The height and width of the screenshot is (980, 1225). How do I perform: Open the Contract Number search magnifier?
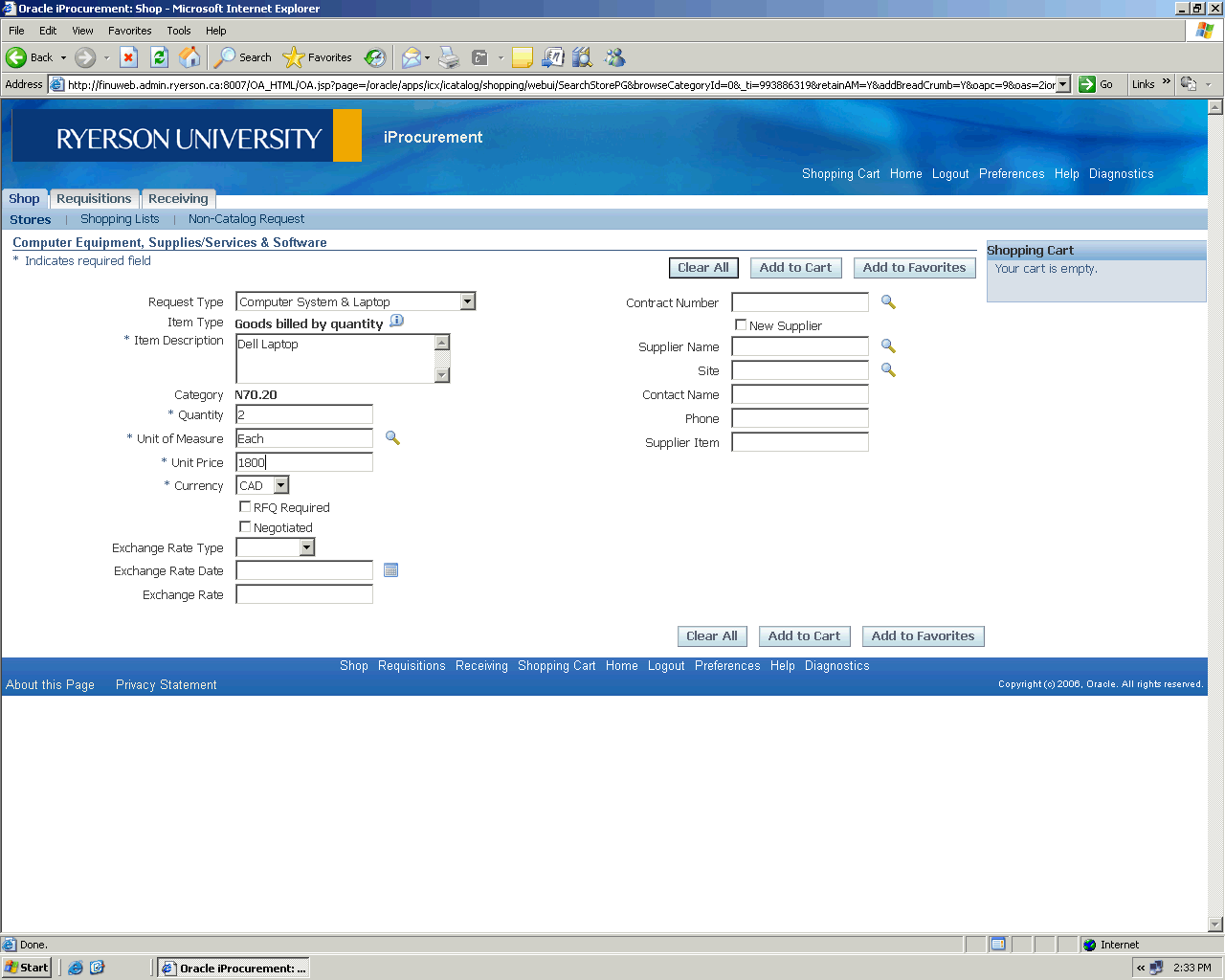pos(888,302)
